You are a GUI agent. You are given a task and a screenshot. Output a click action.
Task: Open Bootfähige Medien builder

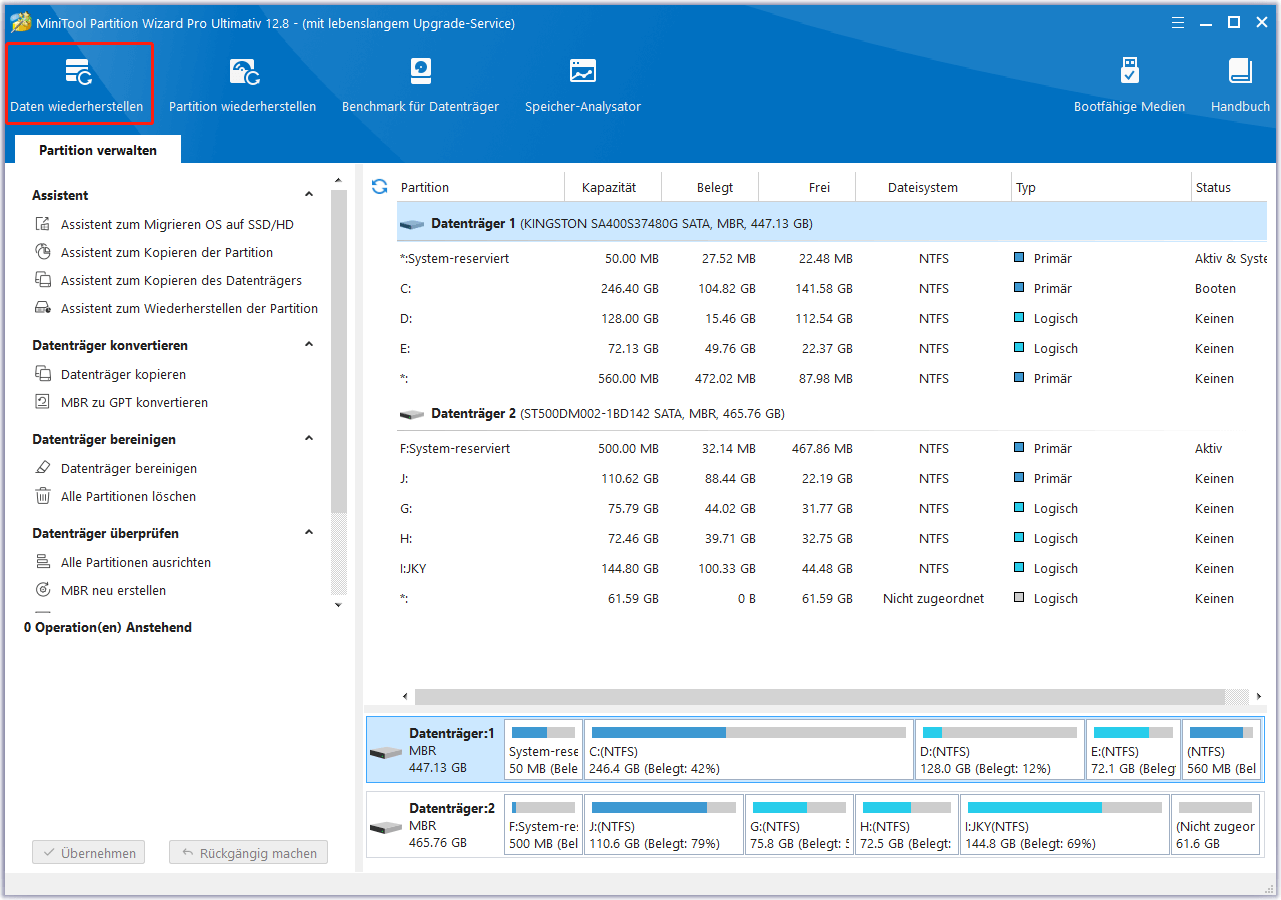point(1129,84)
